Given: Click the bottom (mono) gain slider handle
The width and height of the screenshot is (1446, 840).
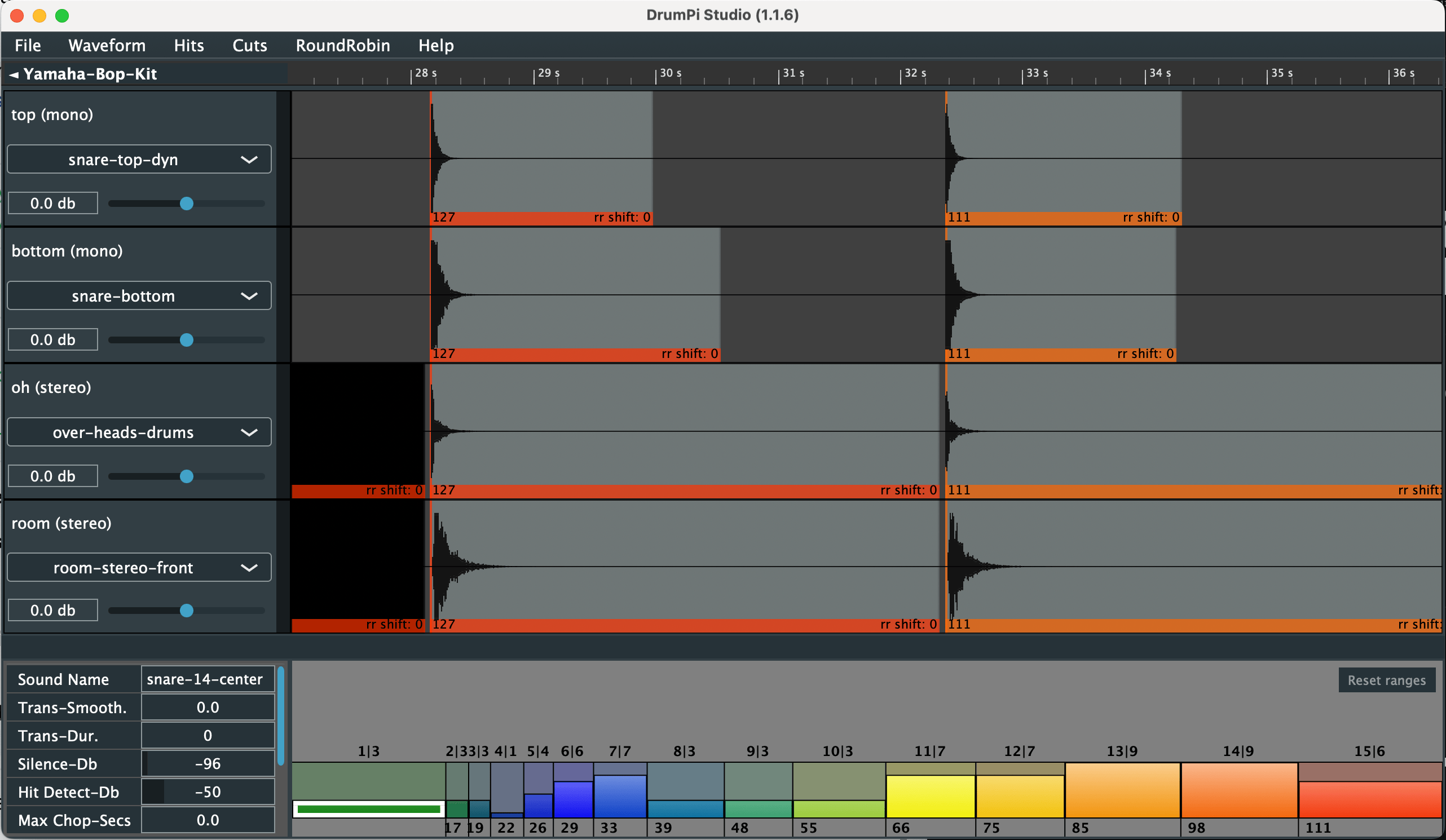Looking at the screenshot, I should pos(187,340).
